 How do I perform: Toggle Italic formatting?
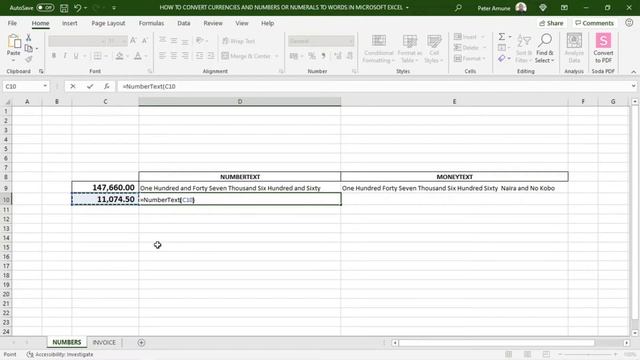click(64, 56)
